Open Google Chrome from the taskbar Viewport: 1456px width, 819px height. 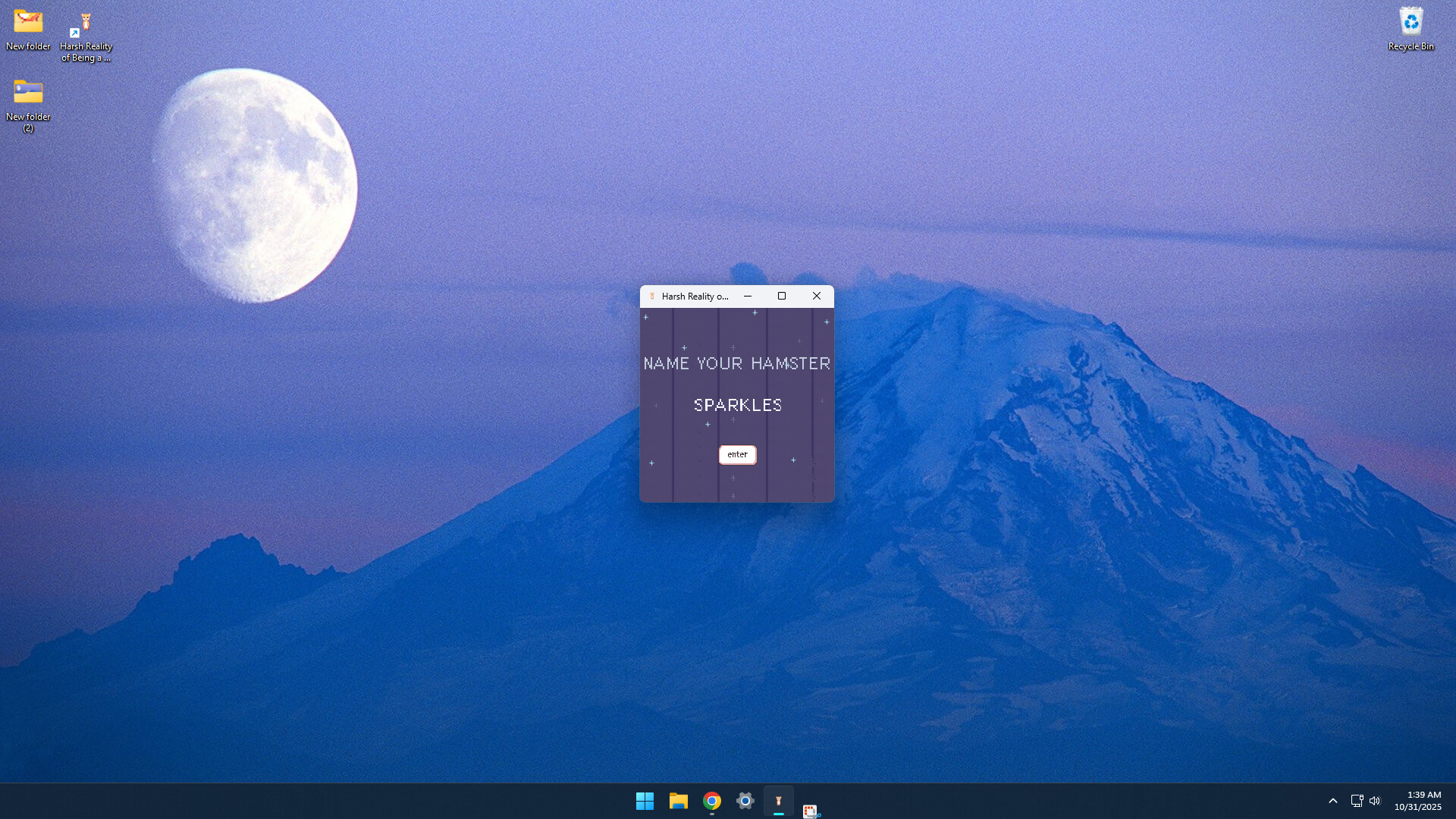pos(711,800)
